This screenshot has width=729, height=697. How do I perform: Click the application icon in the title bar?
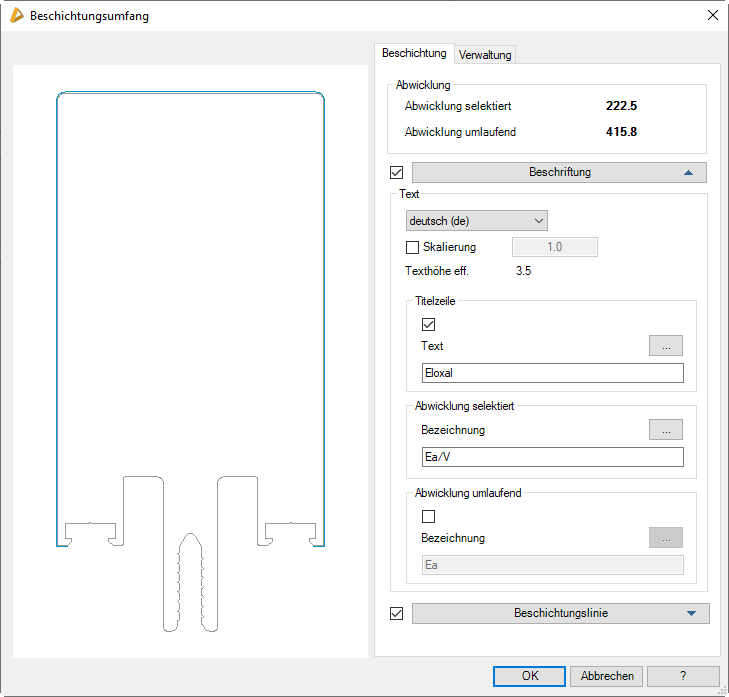(16, 16)
